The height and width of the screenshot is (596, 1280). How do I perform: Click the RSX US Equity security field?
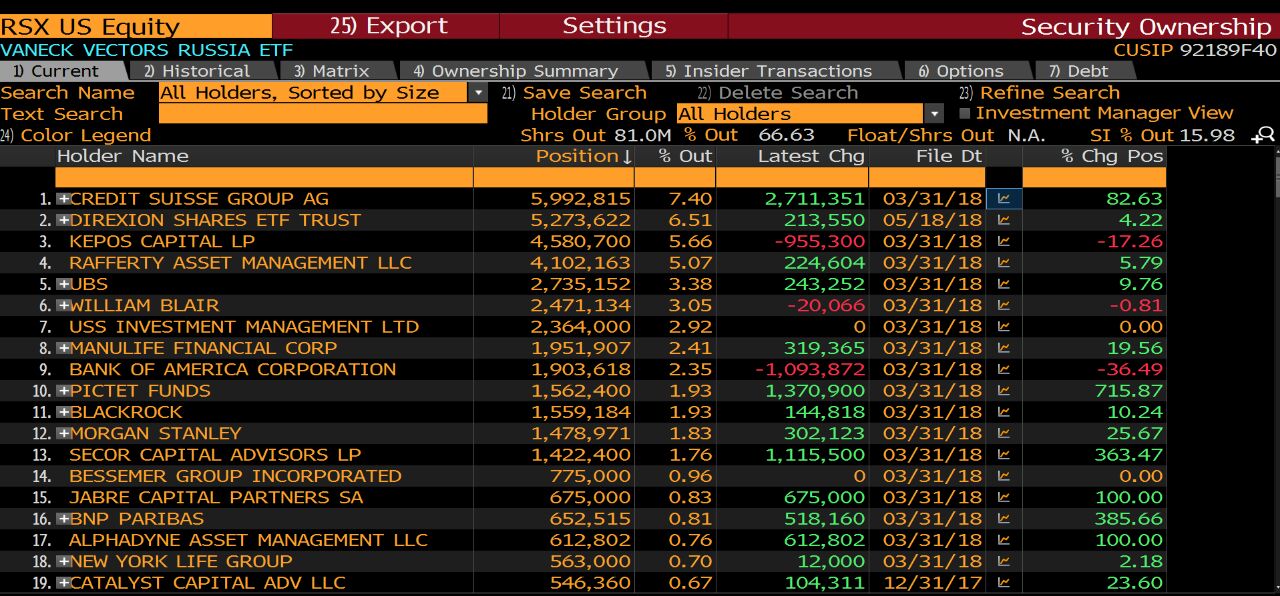[x=135, y=26]
